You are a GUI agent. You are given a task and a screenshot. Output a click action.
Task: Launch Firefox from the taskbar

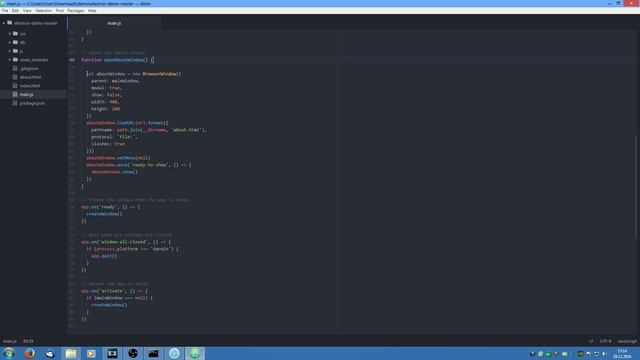click(29, 353)
